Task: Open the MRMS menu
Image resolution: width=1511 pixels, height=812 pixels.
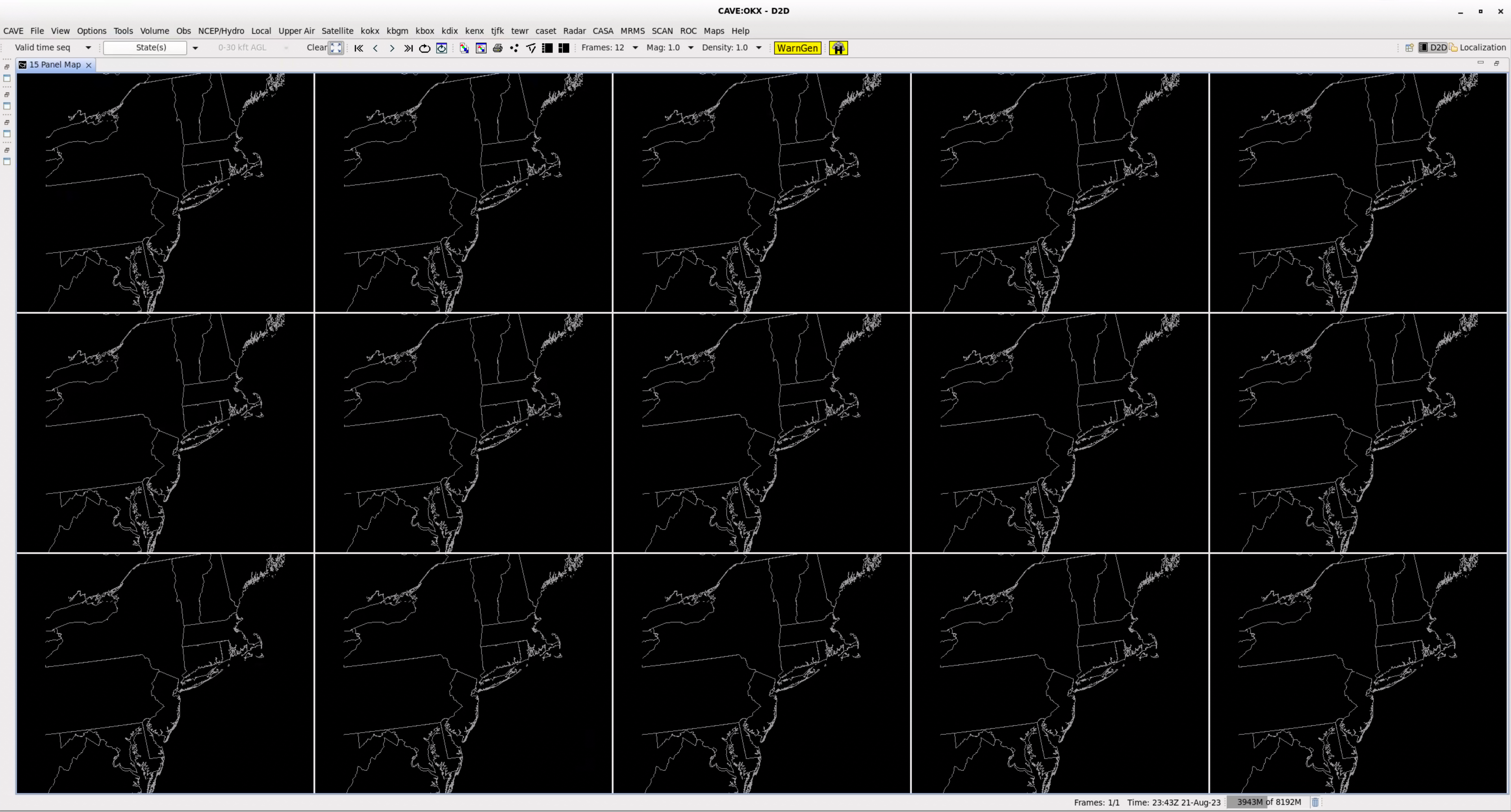Action: point(632,31)
